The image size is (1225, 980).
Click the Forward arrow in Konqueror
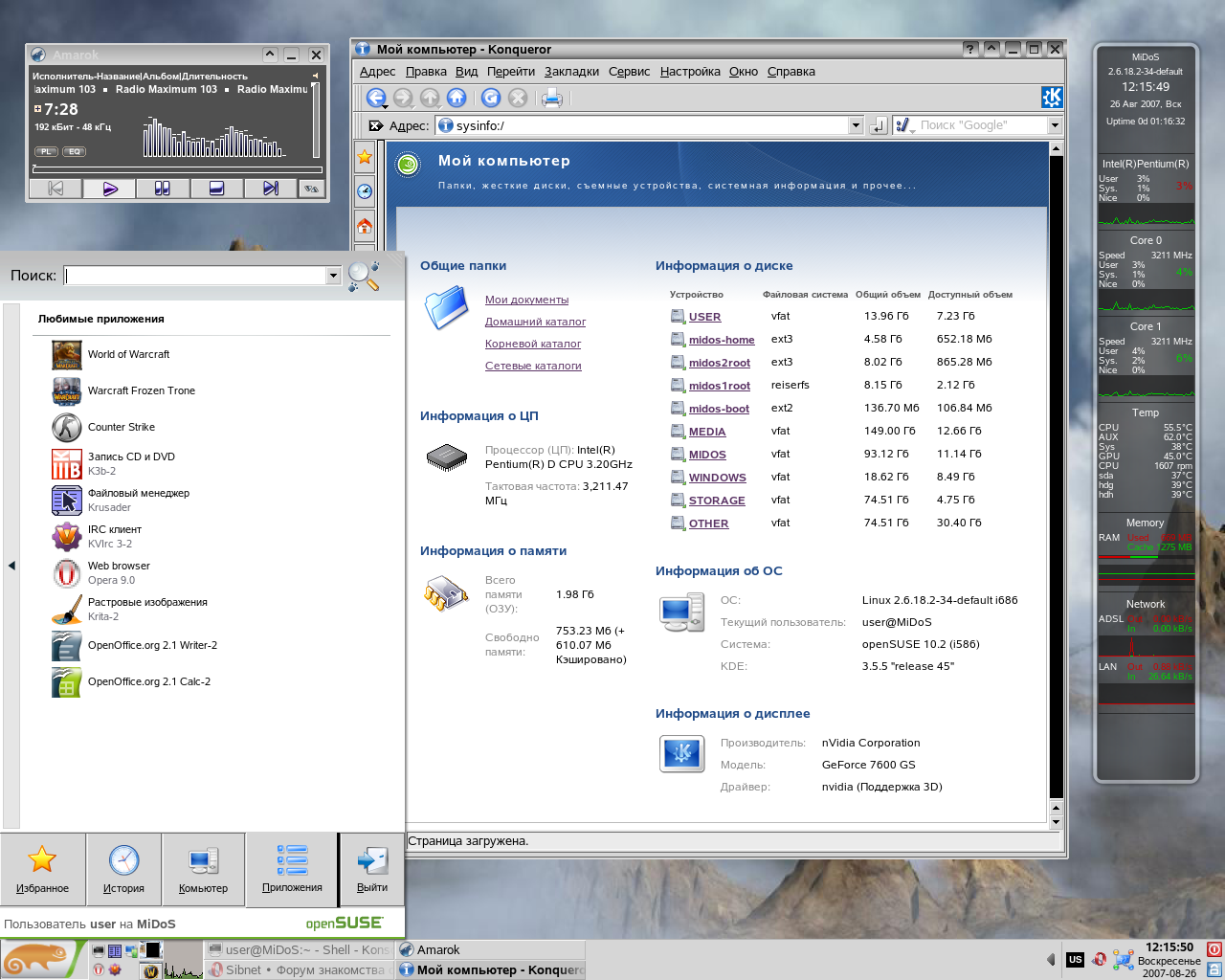(x=403, y=98)
